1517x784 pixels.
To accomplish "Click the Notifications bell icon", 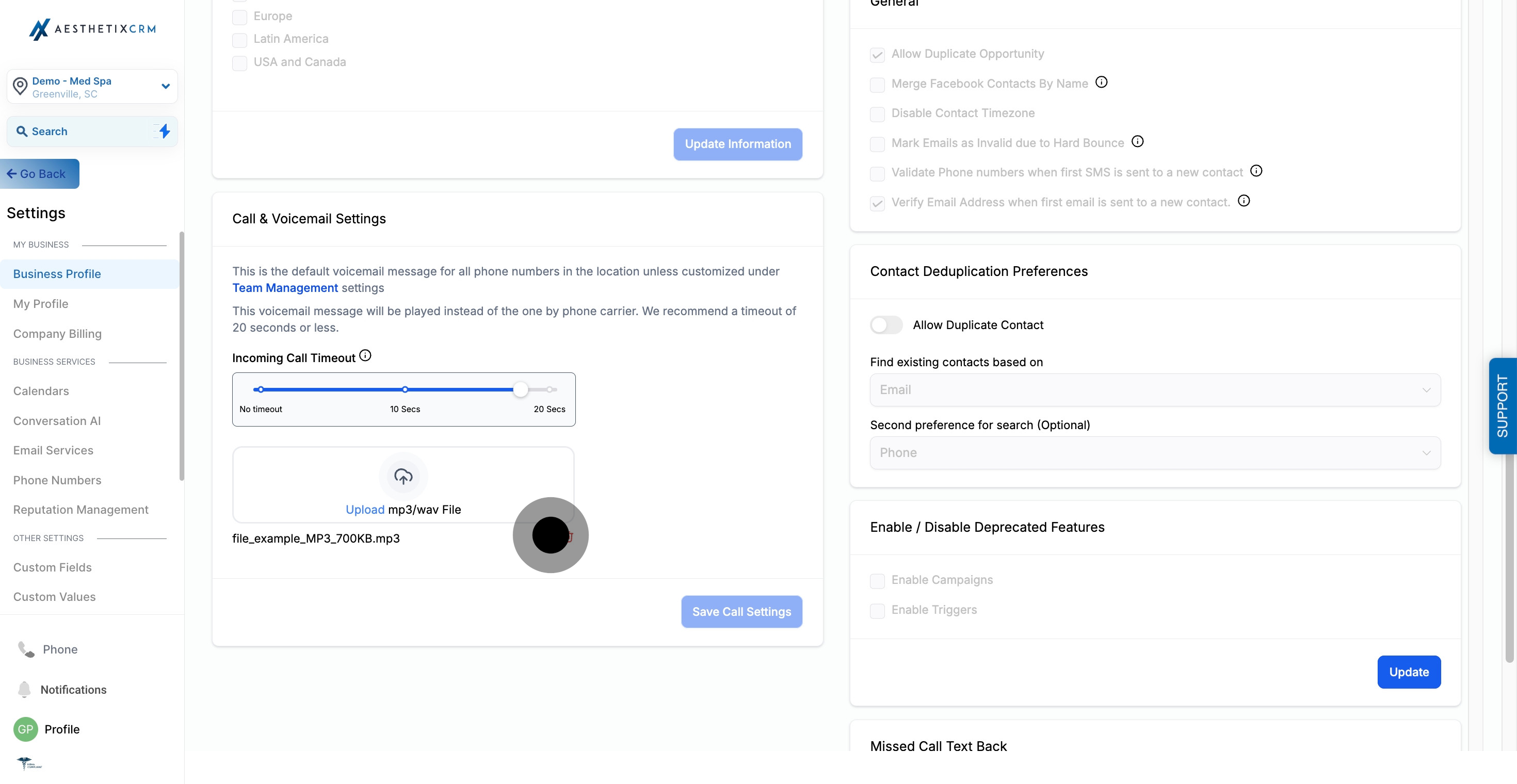I will pos(24,689).
